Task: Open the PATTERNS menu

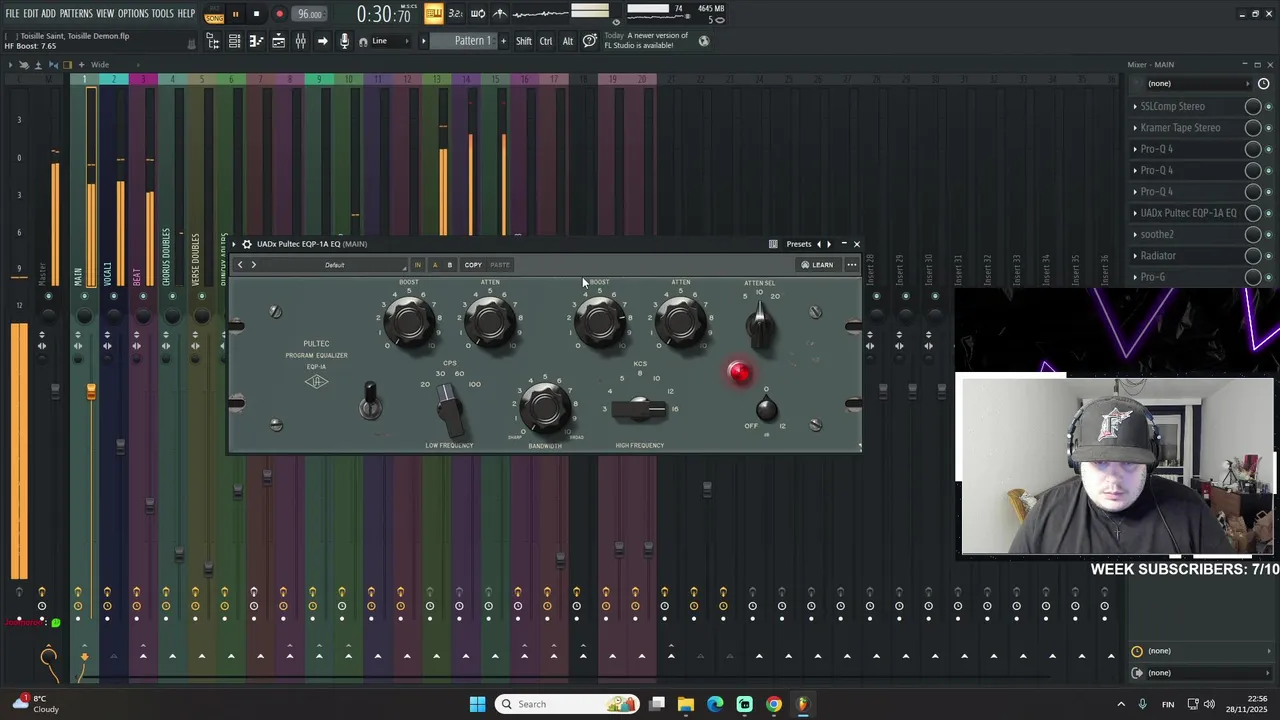Action: pyautogui.click(x=76, y=14)
